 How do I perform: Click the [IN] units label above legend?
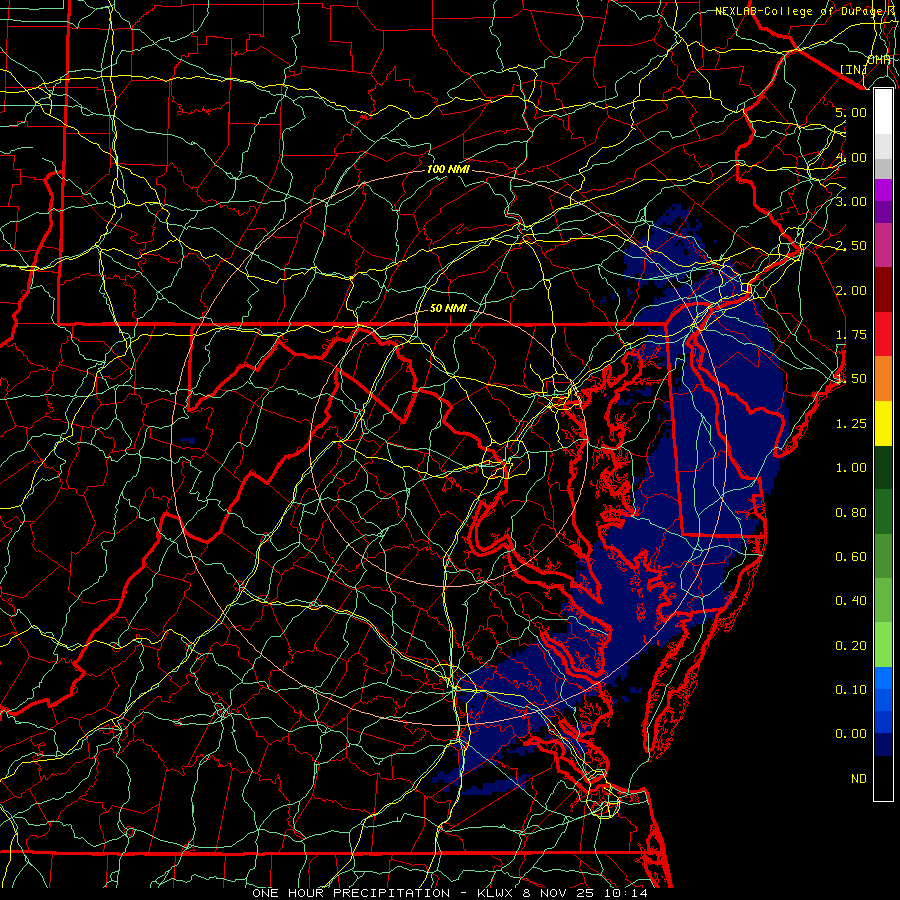[x=853, y=69]
